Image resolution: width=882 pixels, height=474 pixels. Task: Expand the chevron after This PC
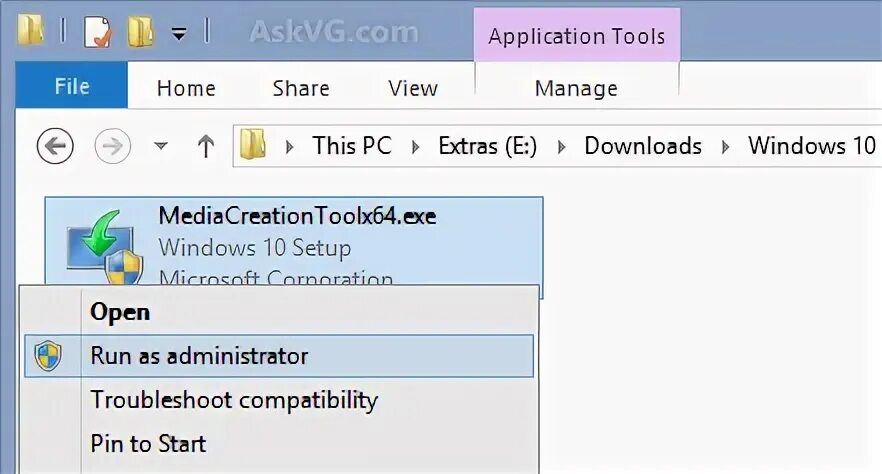[x=415, y=147]
